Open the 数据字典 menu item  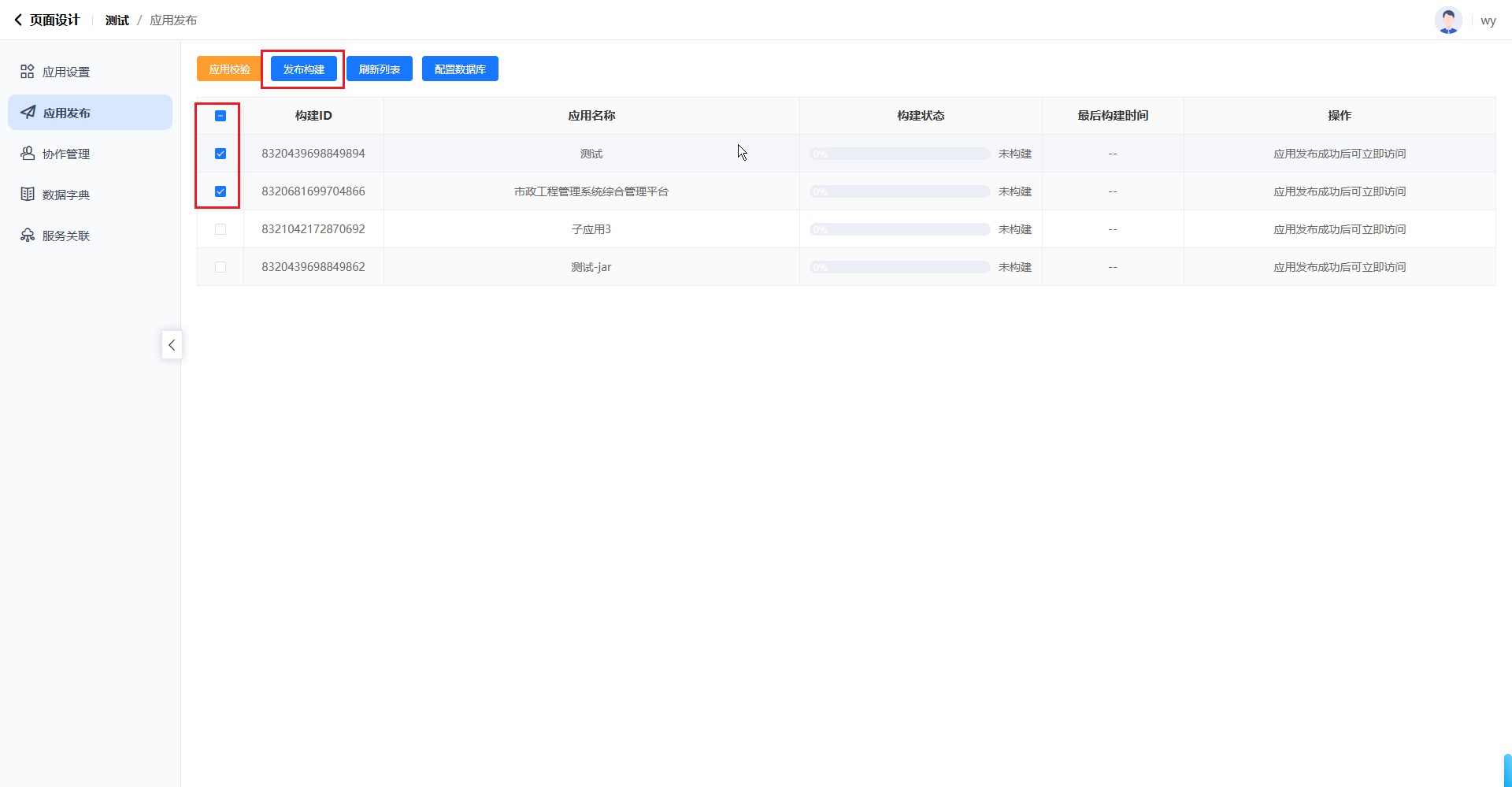[x=66, y=195]
